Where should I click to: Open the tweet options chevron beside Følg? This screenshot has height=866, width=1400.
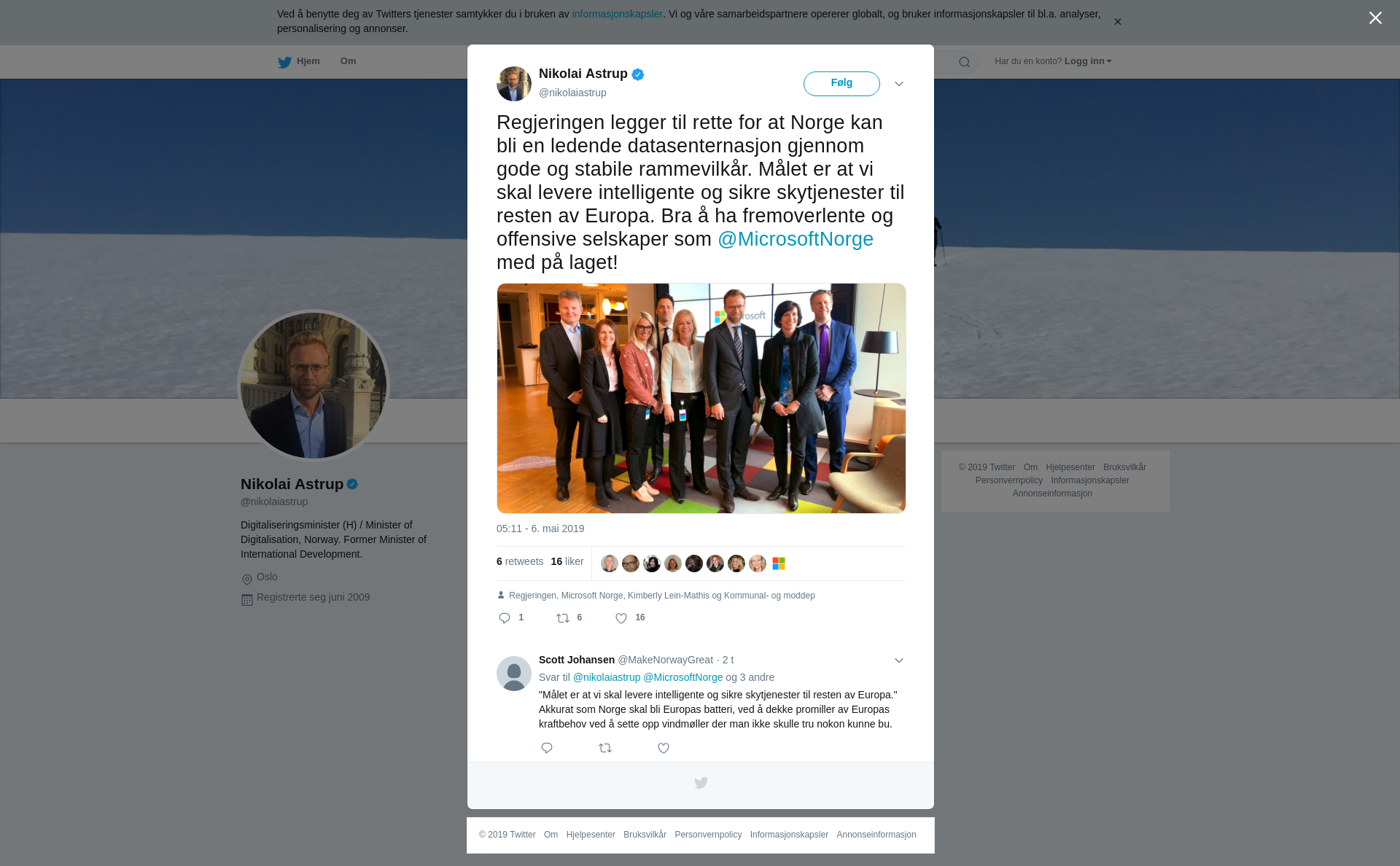tap(899, 84)
